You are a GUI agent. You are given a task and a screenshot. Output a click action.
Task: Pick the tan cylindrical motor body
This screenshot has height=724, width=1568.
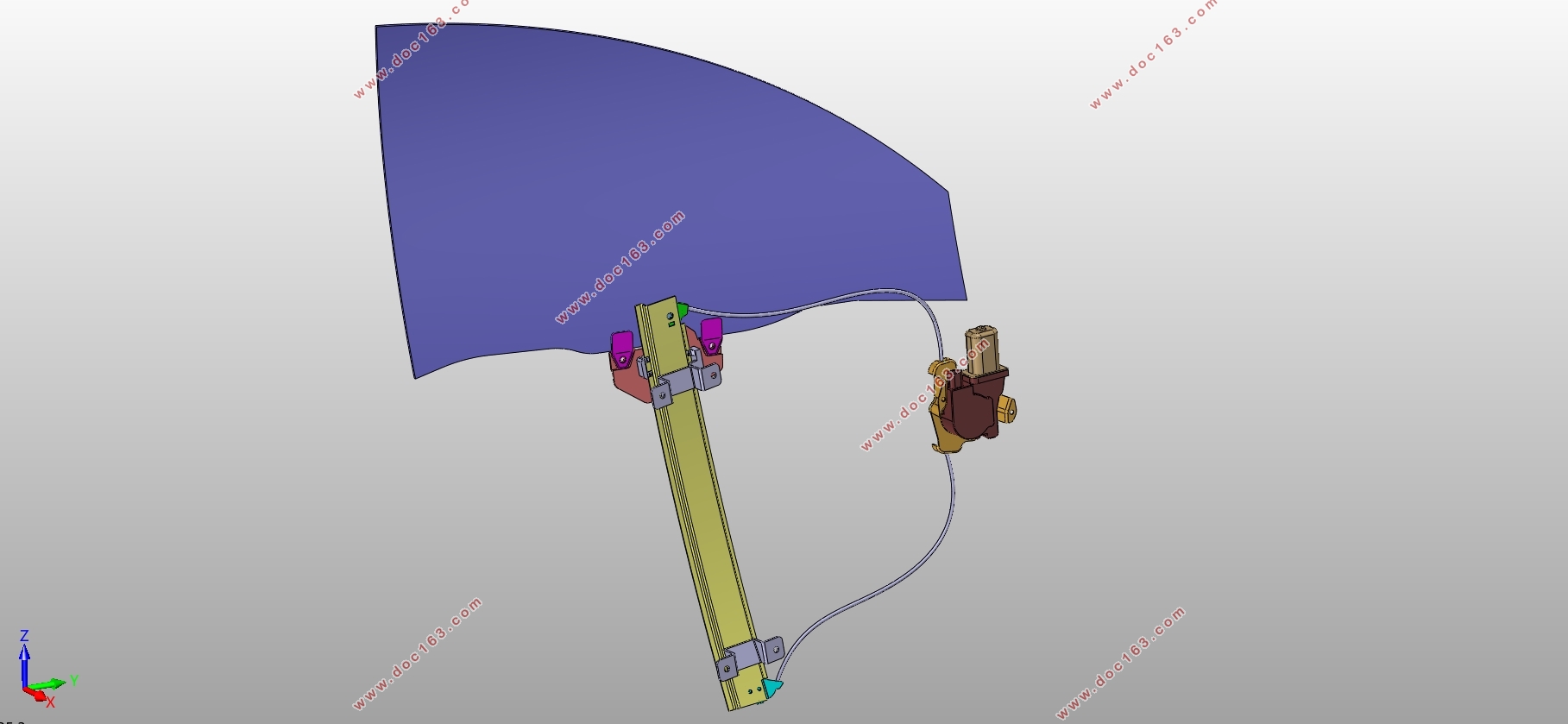point(980,349)
